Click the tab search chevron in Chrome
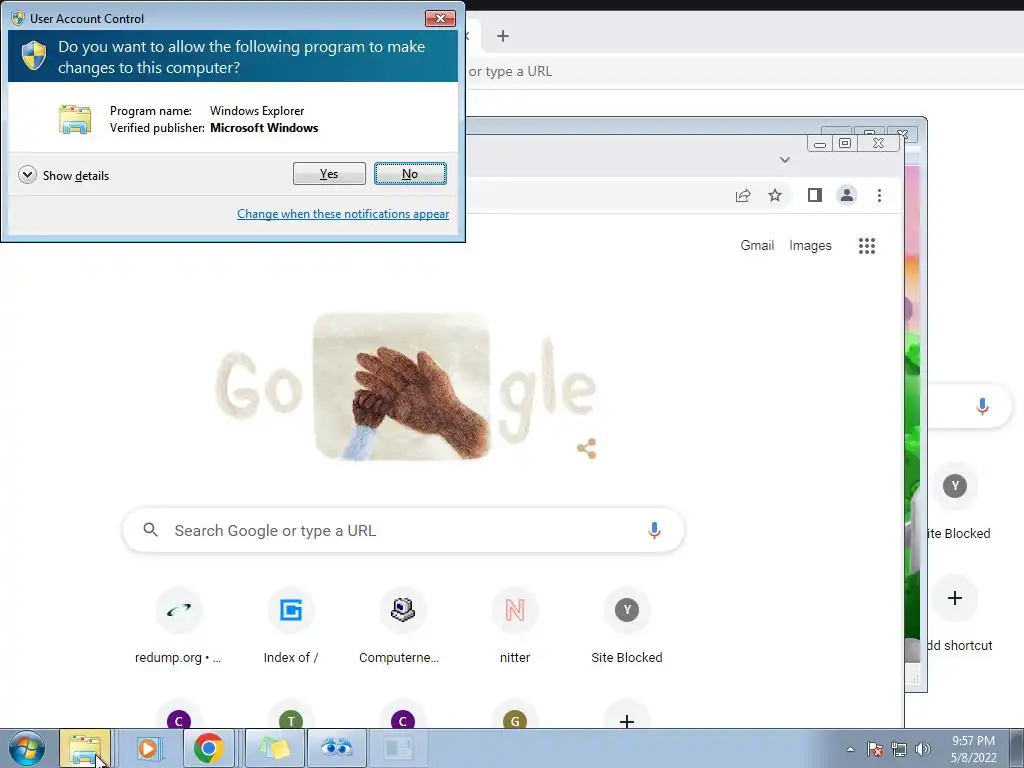1024x768 pixels. point(785,159)
